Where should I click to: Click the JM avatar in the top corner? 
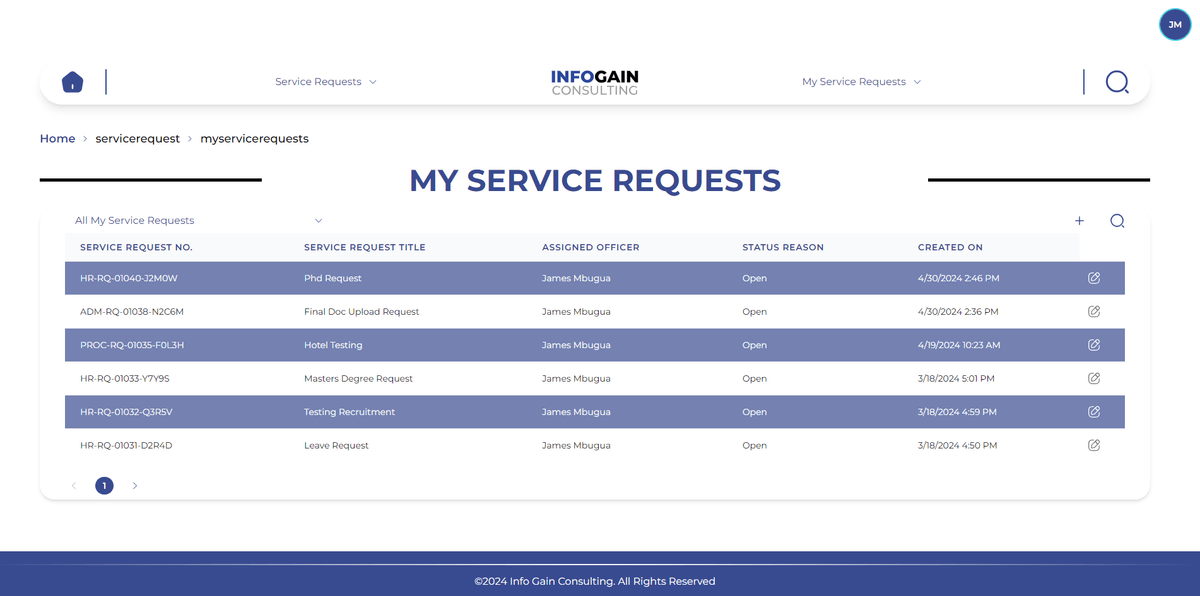pos(1174,24)
